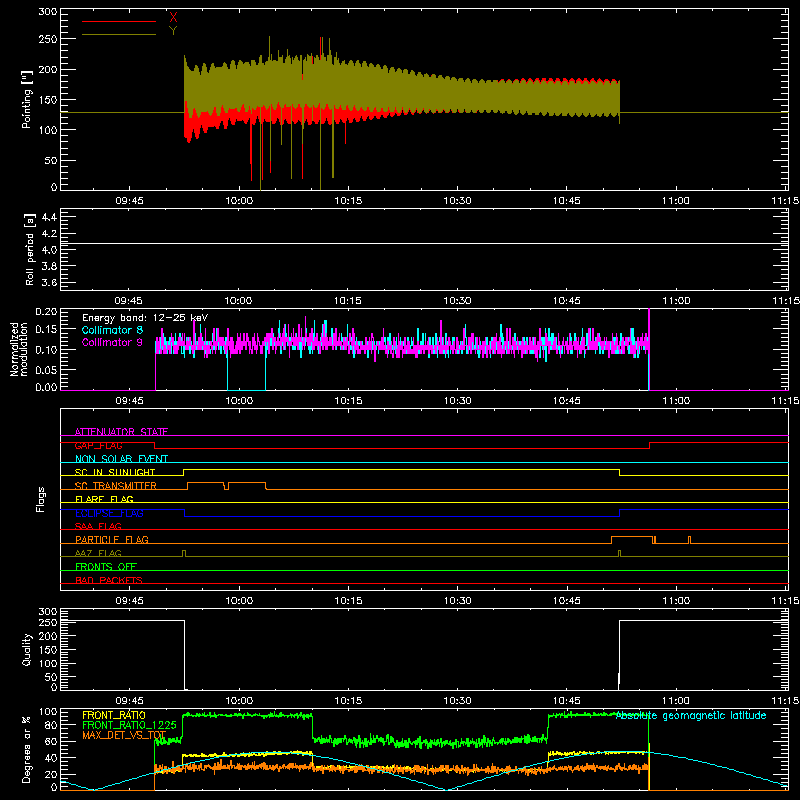Click the 4.4 value on roll period axis
800x800 pixels.
point(49,217)
